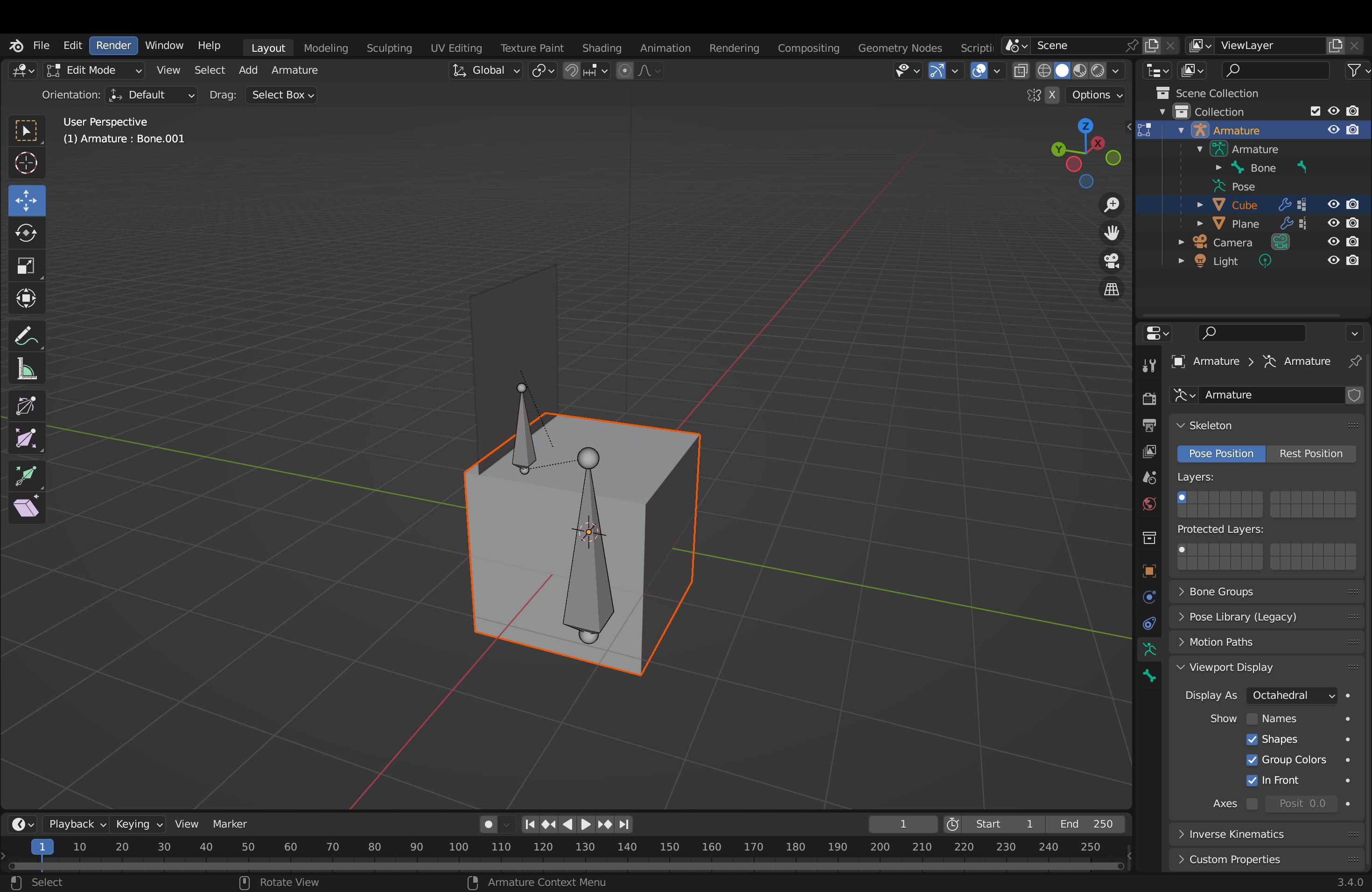This screenshot has width=1372, height=892.
Task: Click the End frame 250 field
Action: point(1085,824)
